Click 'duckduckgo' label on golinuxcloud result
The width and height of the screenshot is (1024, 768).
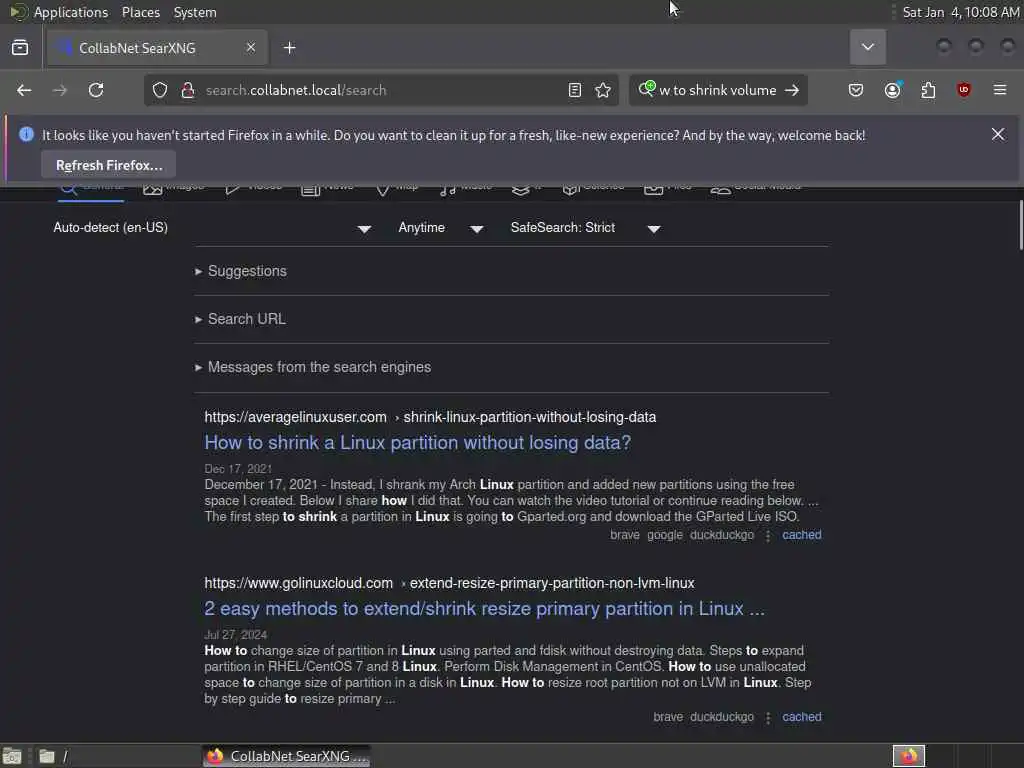tap(722, 717)
